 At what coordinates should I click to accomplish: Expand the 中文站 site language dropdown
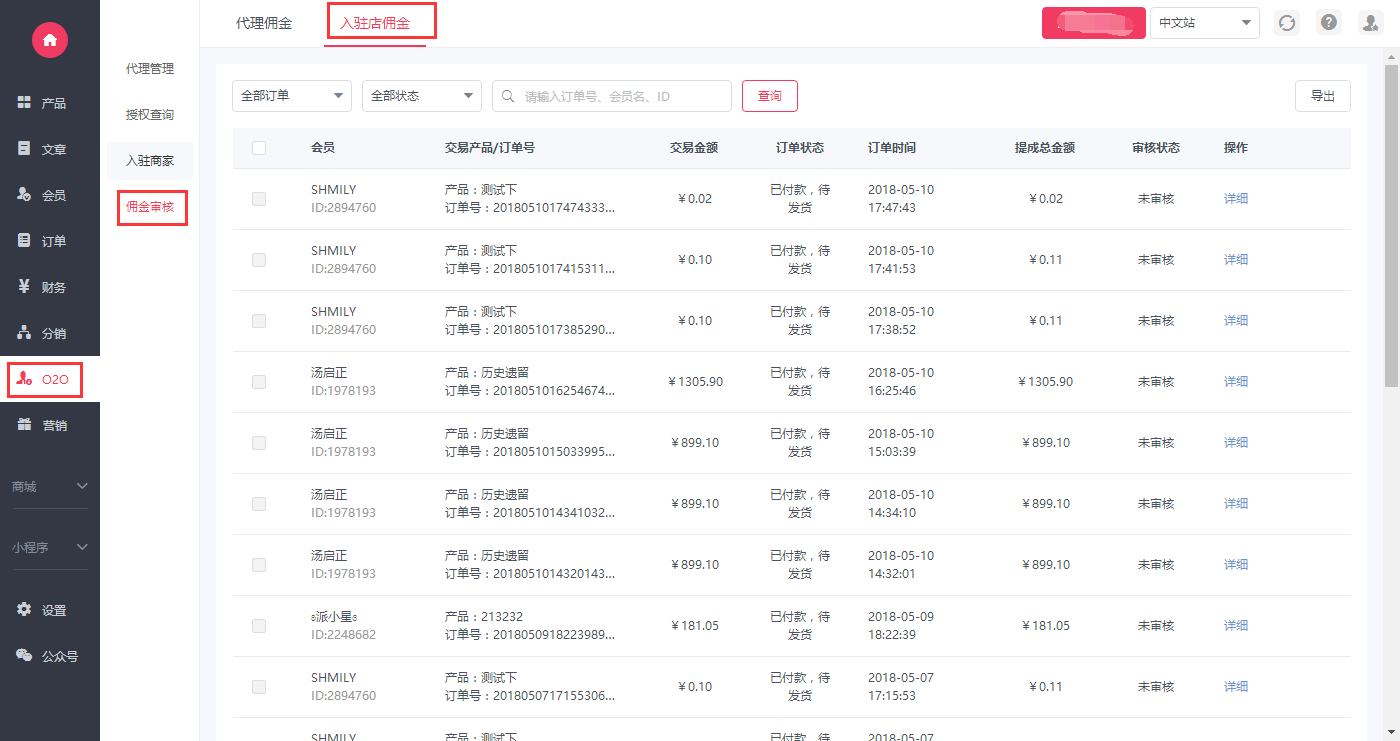pos(1204,23)
